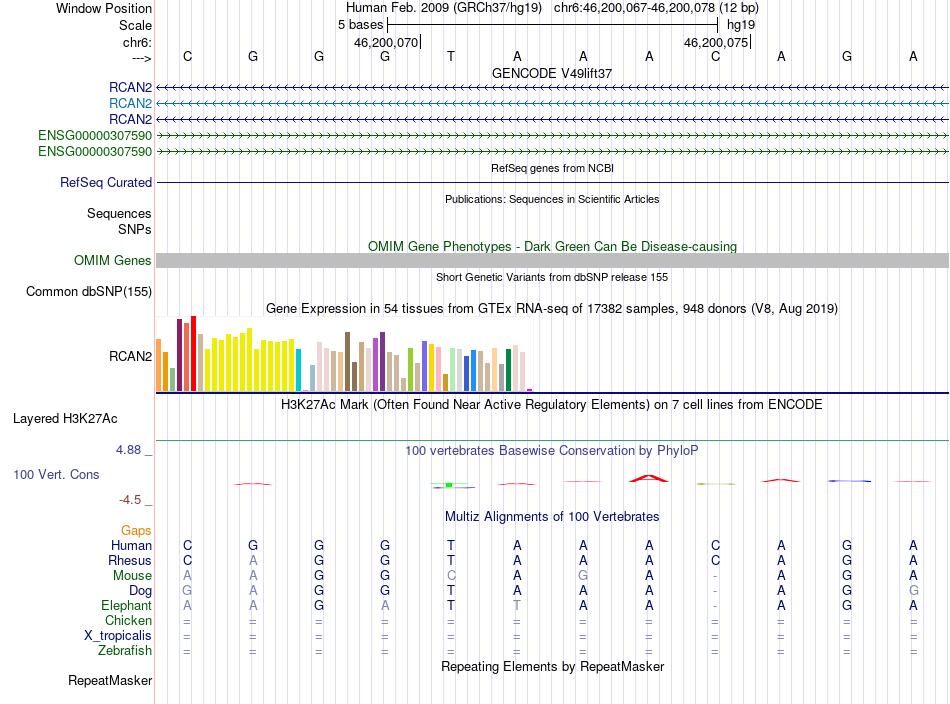Viewport: 950px width, 704px height.
Task: Click the 46,200,070 position marker
Action: pyautogui.click(x=386, y=42)
